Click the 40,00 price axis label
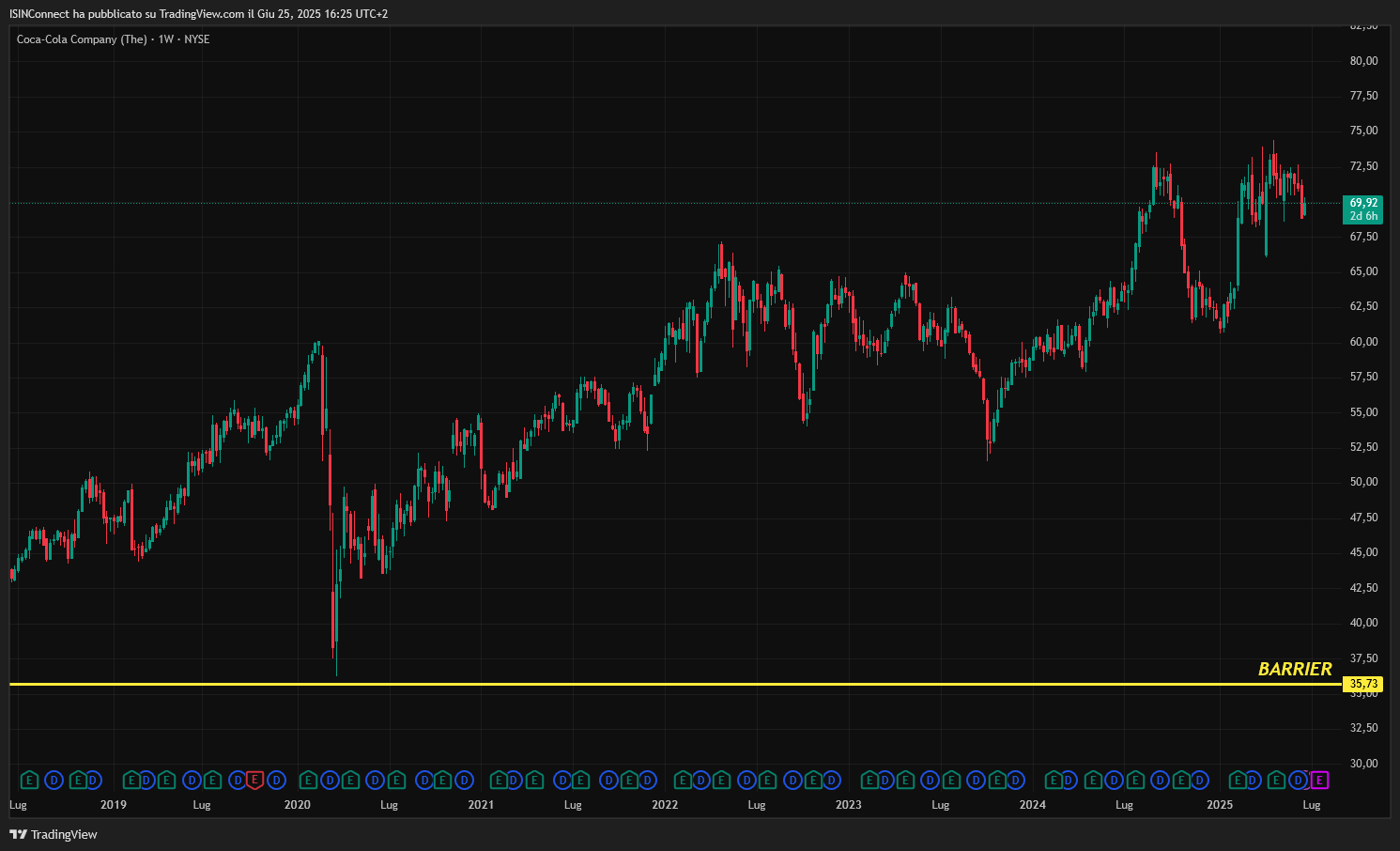The height and width of the screenshot is (851, 1400). pos(1363,623)
